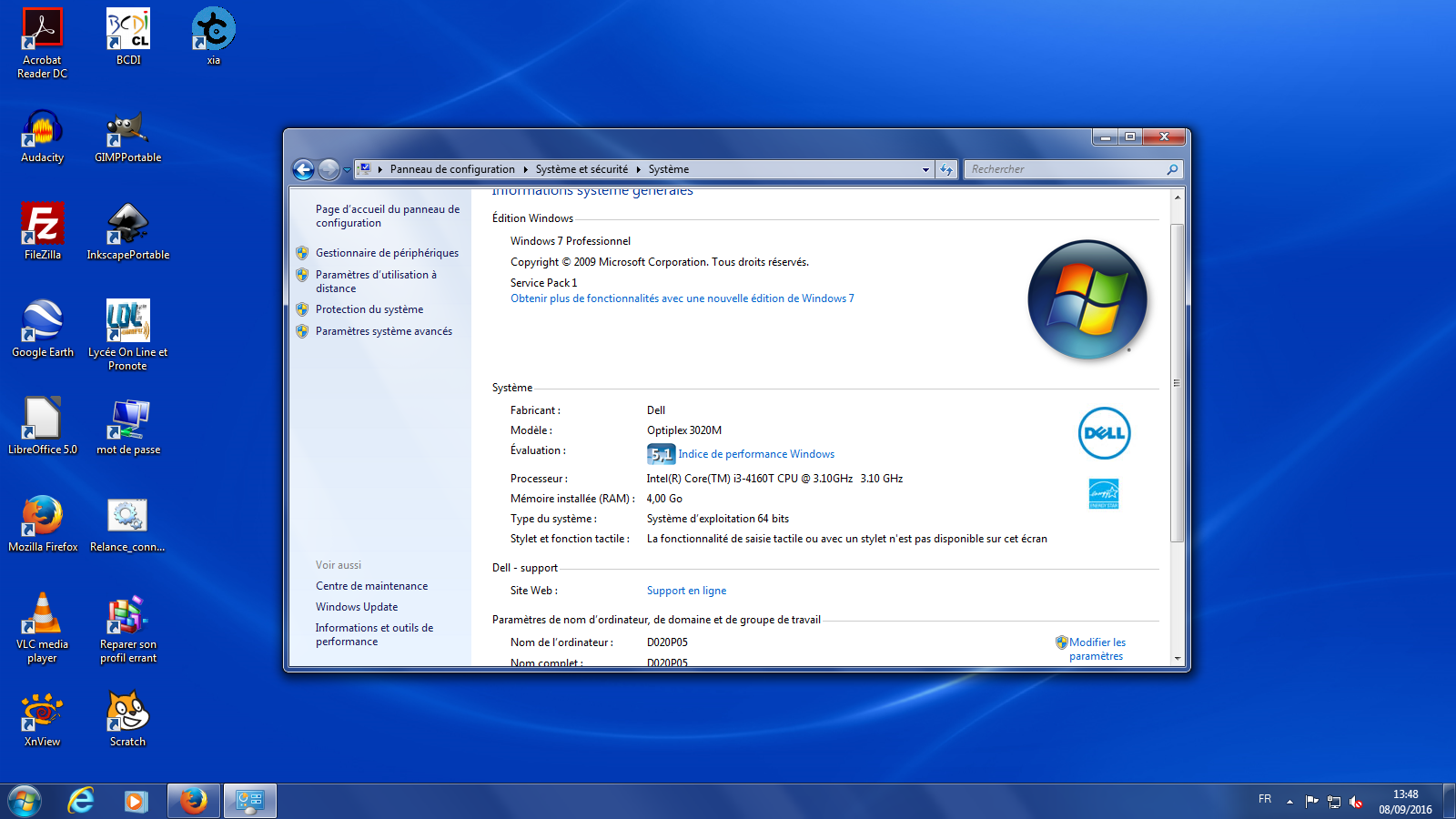
Task: Open Mozilla Firefox desktop shortcut
Action: tap(42, 523)
